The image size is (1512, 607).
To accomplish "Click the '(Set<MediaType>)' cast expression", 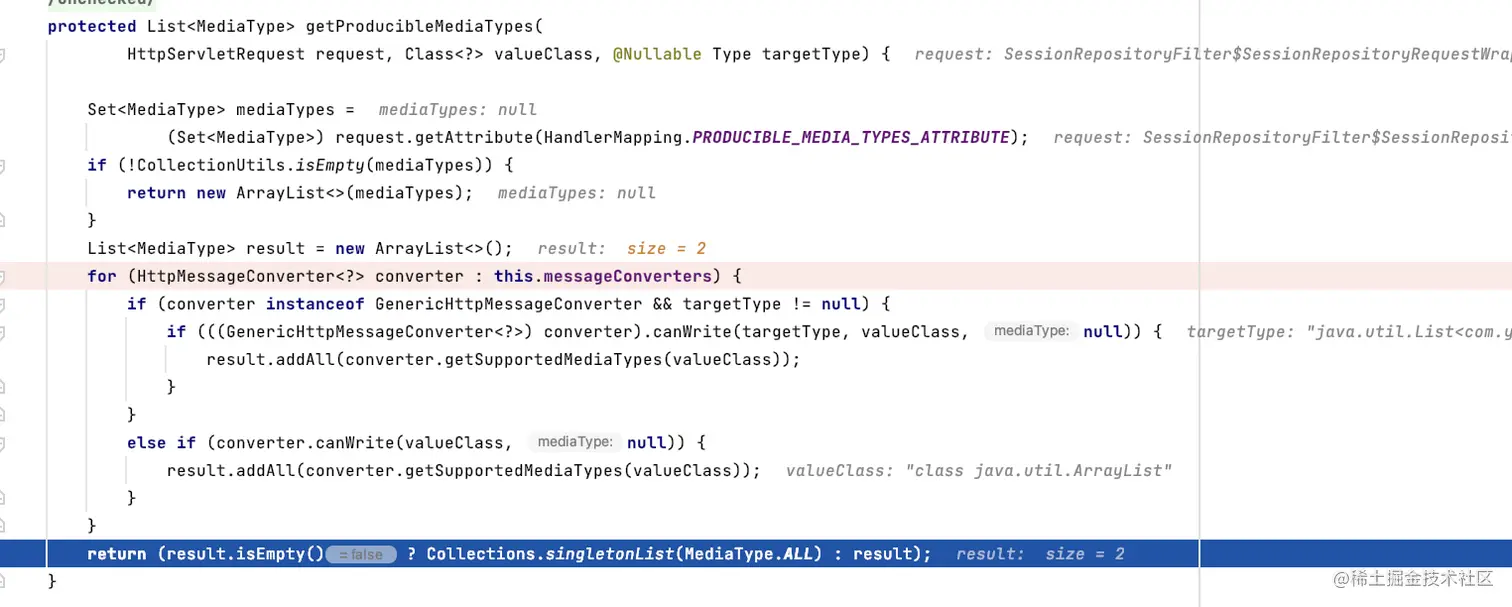I will [246, 137].
